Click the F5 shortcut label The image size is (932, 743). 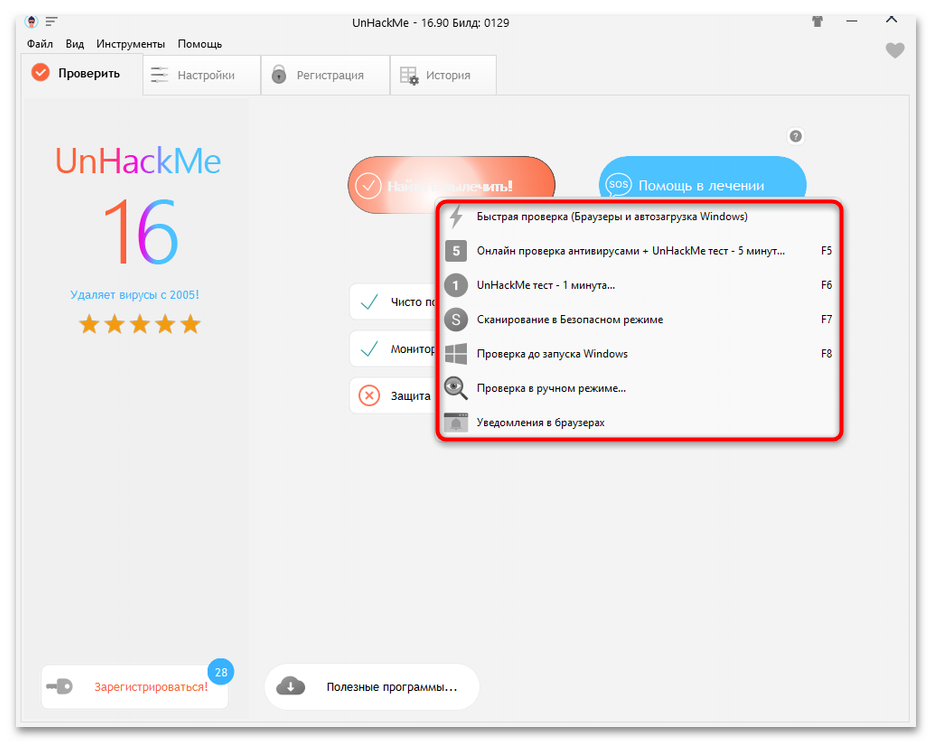826,251
